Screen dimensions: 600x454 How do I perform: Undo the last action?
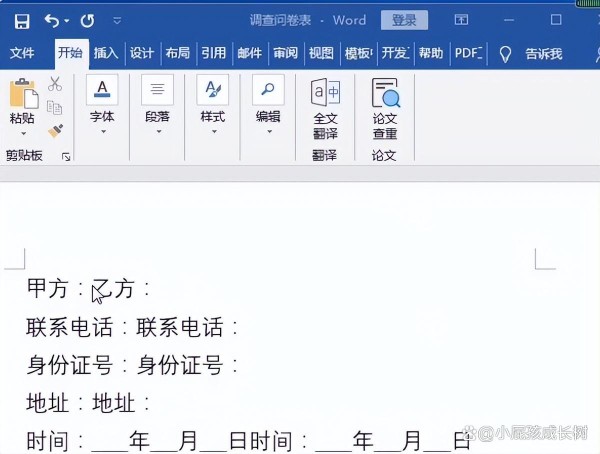[x=52, y=21]
